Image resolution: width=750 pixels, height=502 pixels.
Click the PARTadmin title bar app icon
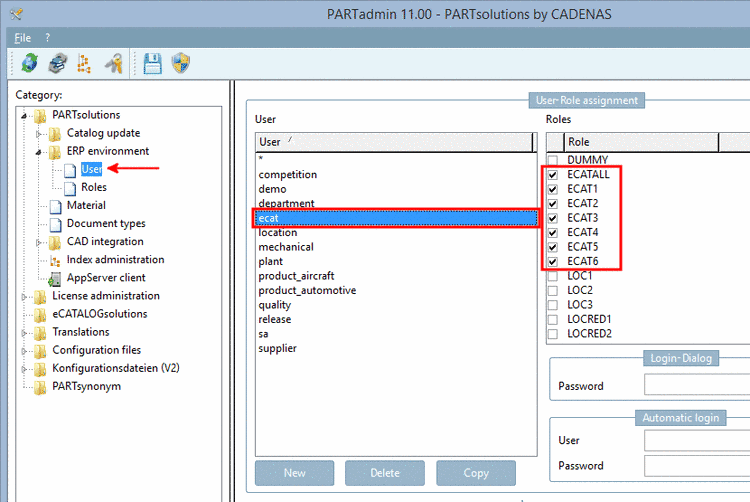pos(16,14)
